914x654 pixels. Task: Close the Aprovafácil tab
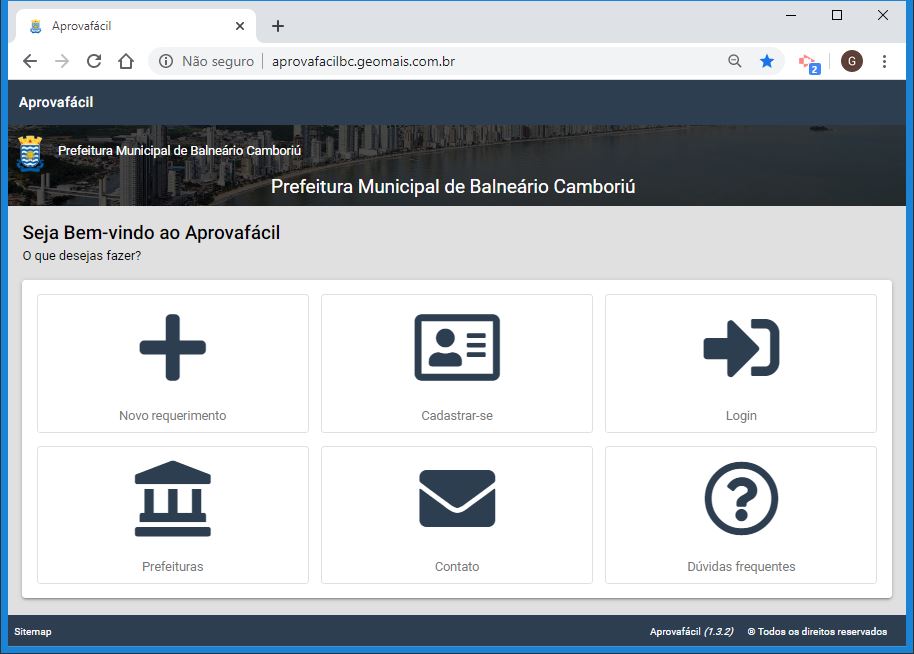pos(240,26)
